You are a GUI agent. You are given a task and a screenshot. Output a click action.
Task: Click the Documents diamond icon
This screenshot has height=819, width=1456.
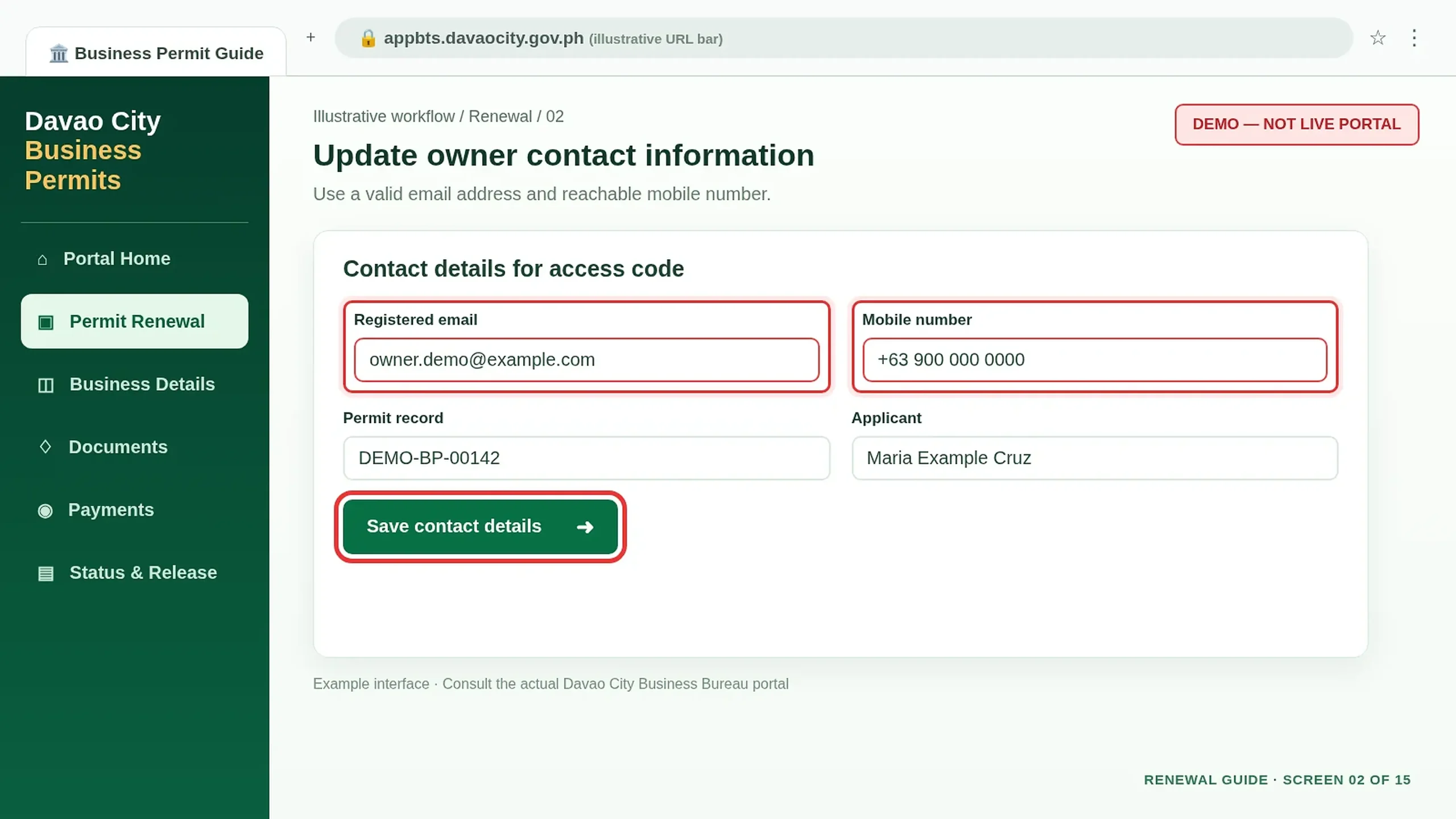pos(45,447)
